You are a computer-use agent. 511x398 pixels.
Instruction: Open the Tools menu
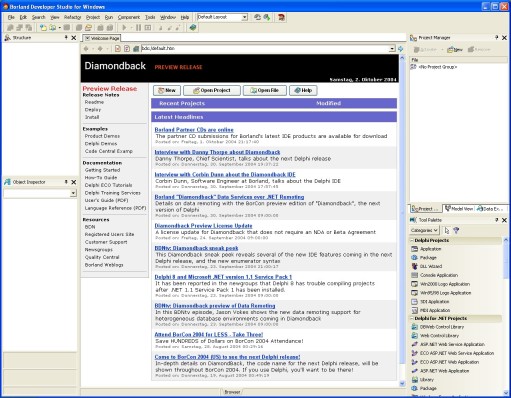(150, 17)
